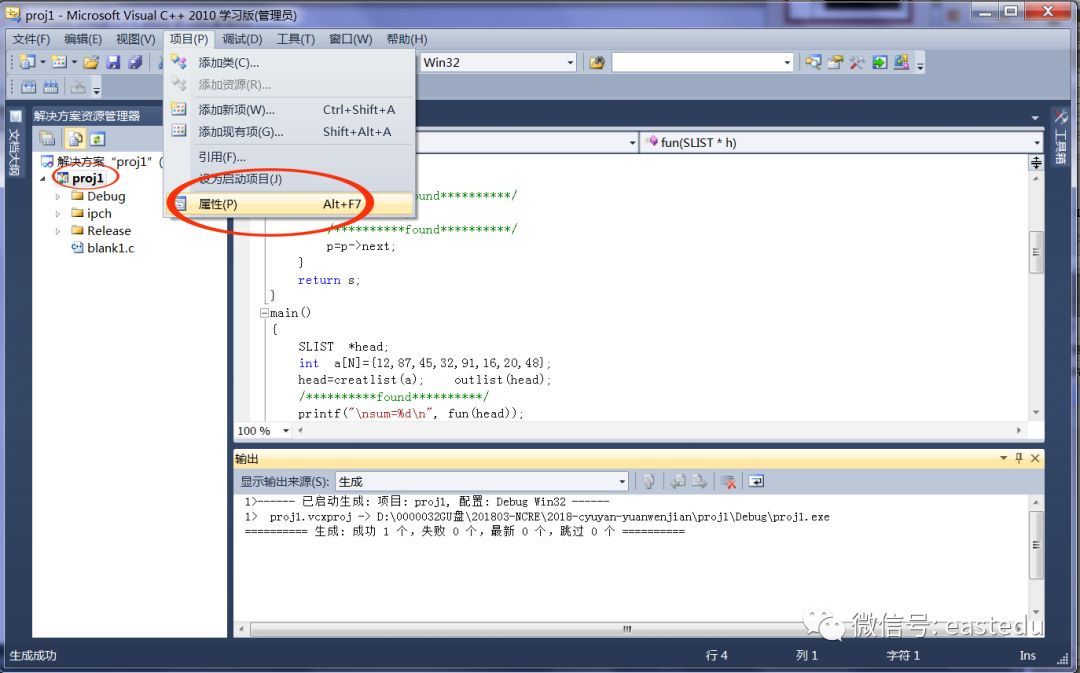Click the first icon on the second toolbar row
1080x673 pixels.
point(29,87)
